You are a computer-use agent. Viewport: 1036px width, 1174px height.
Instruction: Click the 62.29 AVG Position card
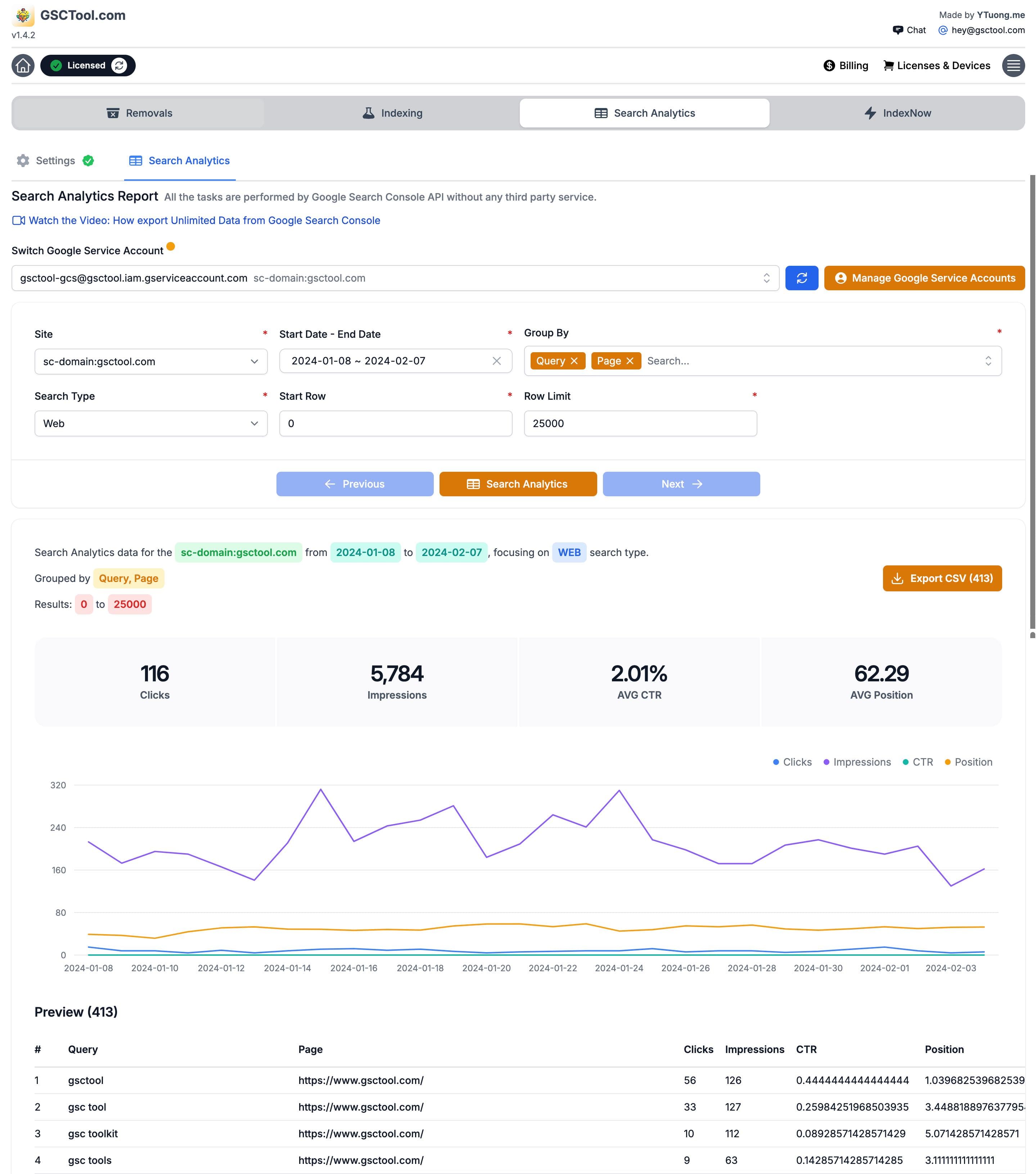pyautogui.click(x=882, y=682)
